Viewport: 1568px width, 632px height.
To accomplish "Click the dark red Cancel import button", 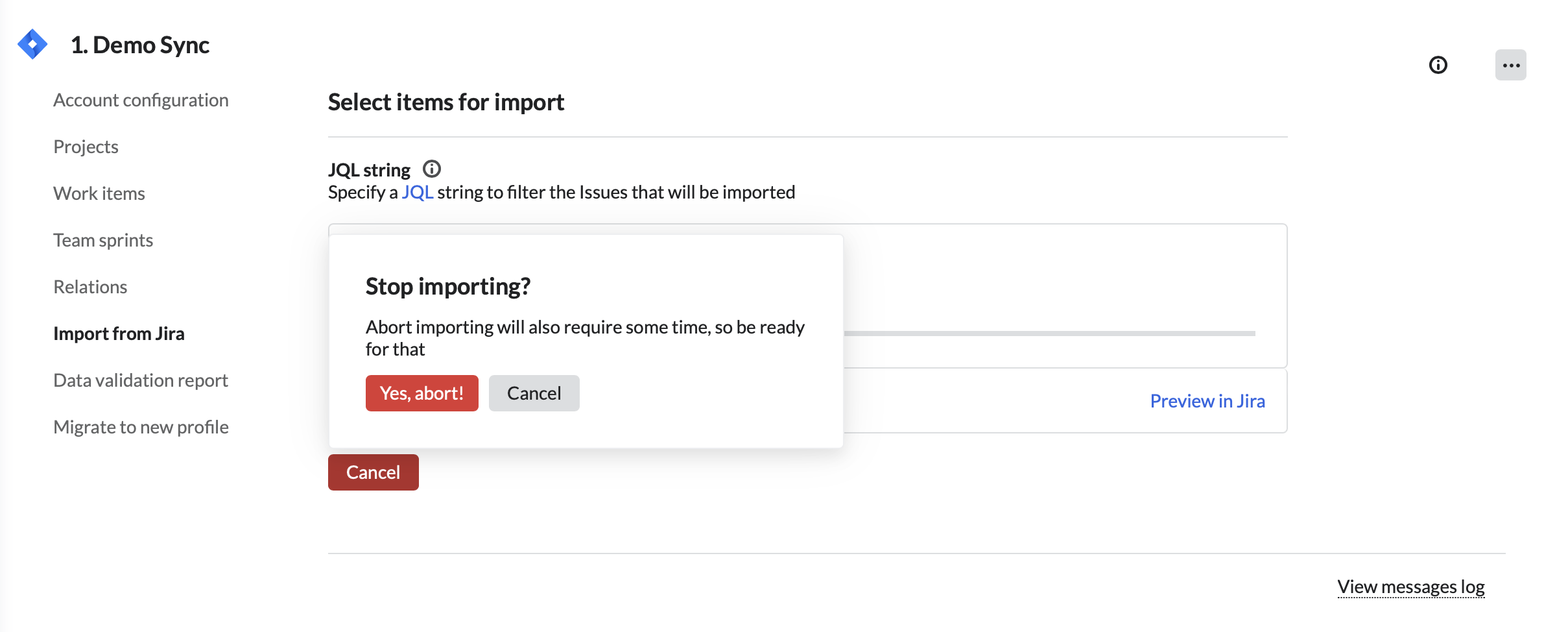I will (373, 472).
